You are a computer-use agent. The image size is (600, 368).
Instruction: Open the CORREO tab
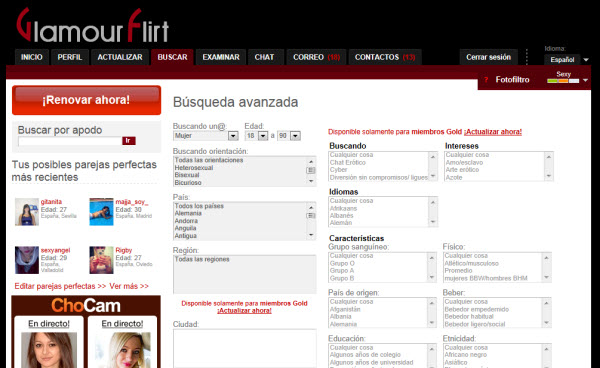click(316, 57)
